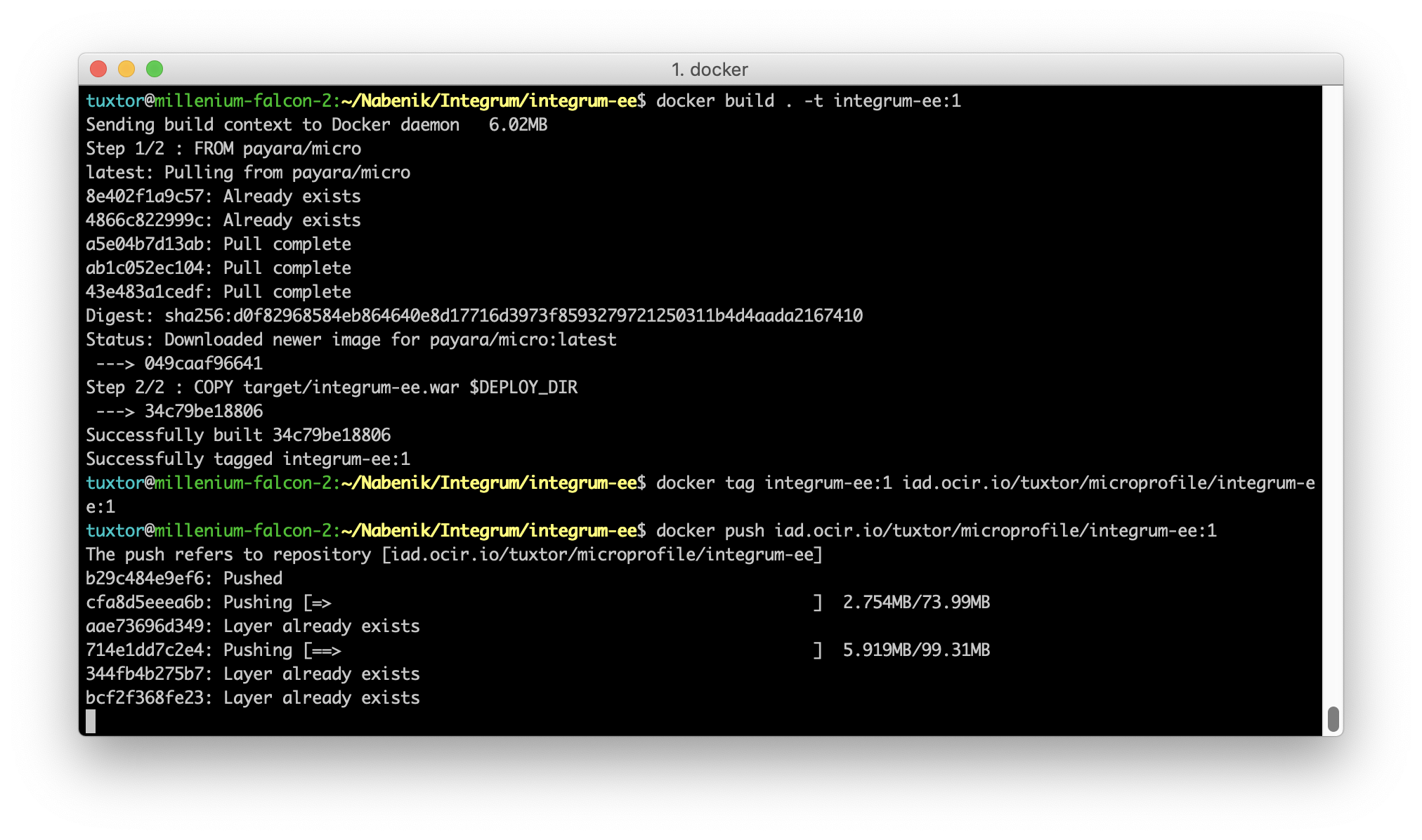This screenshot has height=840, width=1422.
Task: Click the yellow minimize window button
Action: 126,69
